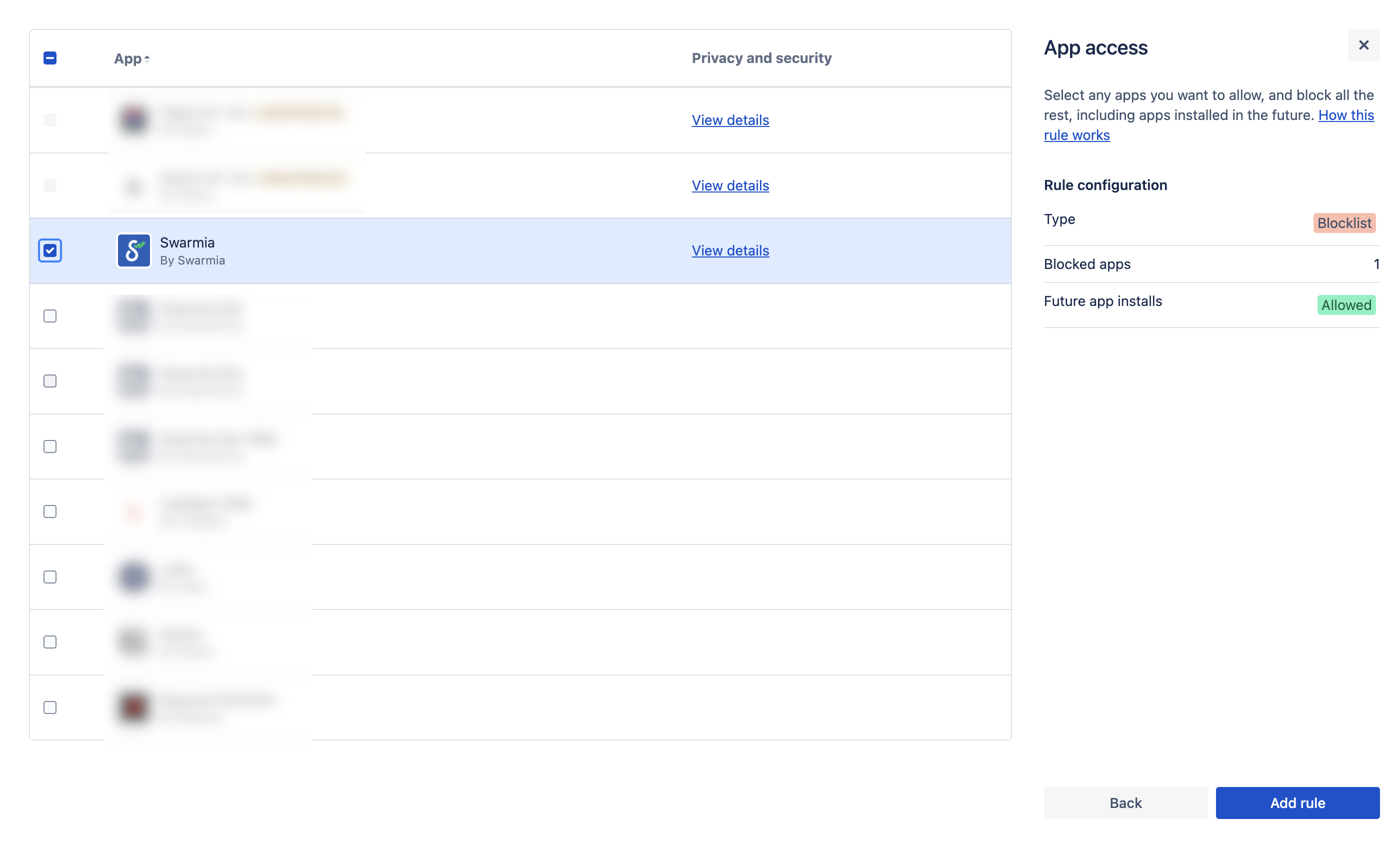
Task: Click the Blocklist type badge
Action: 1344,223
